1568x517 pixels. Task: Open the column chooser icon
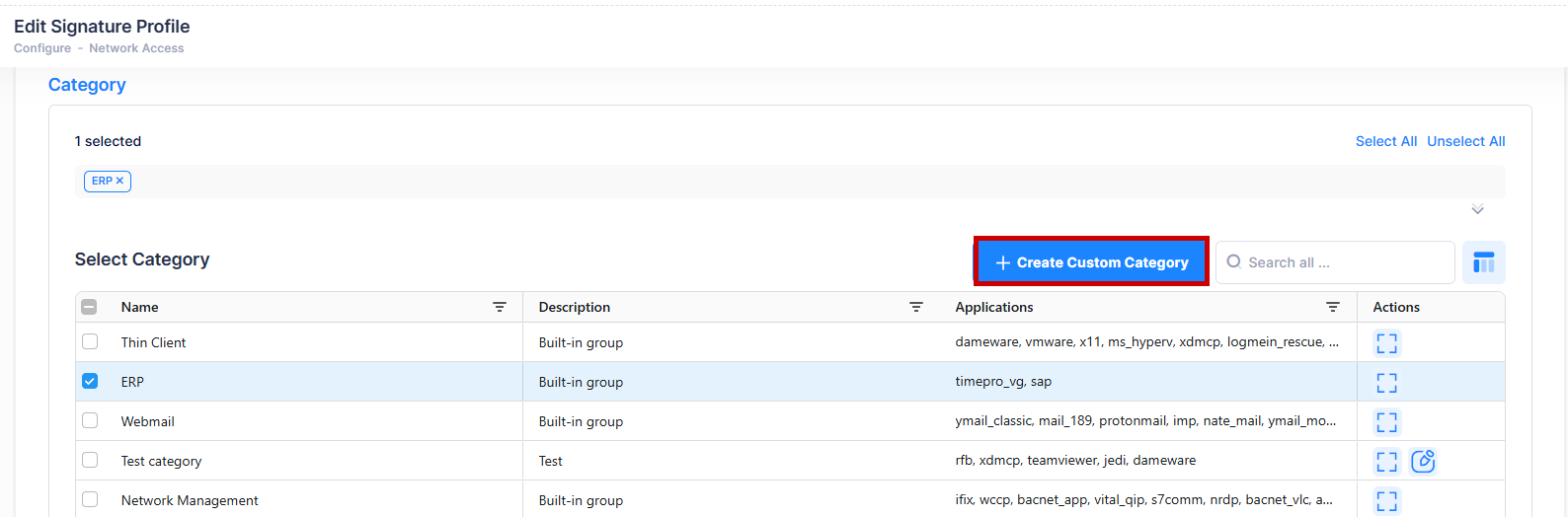pyautogui.click(x=1483, y=262)
